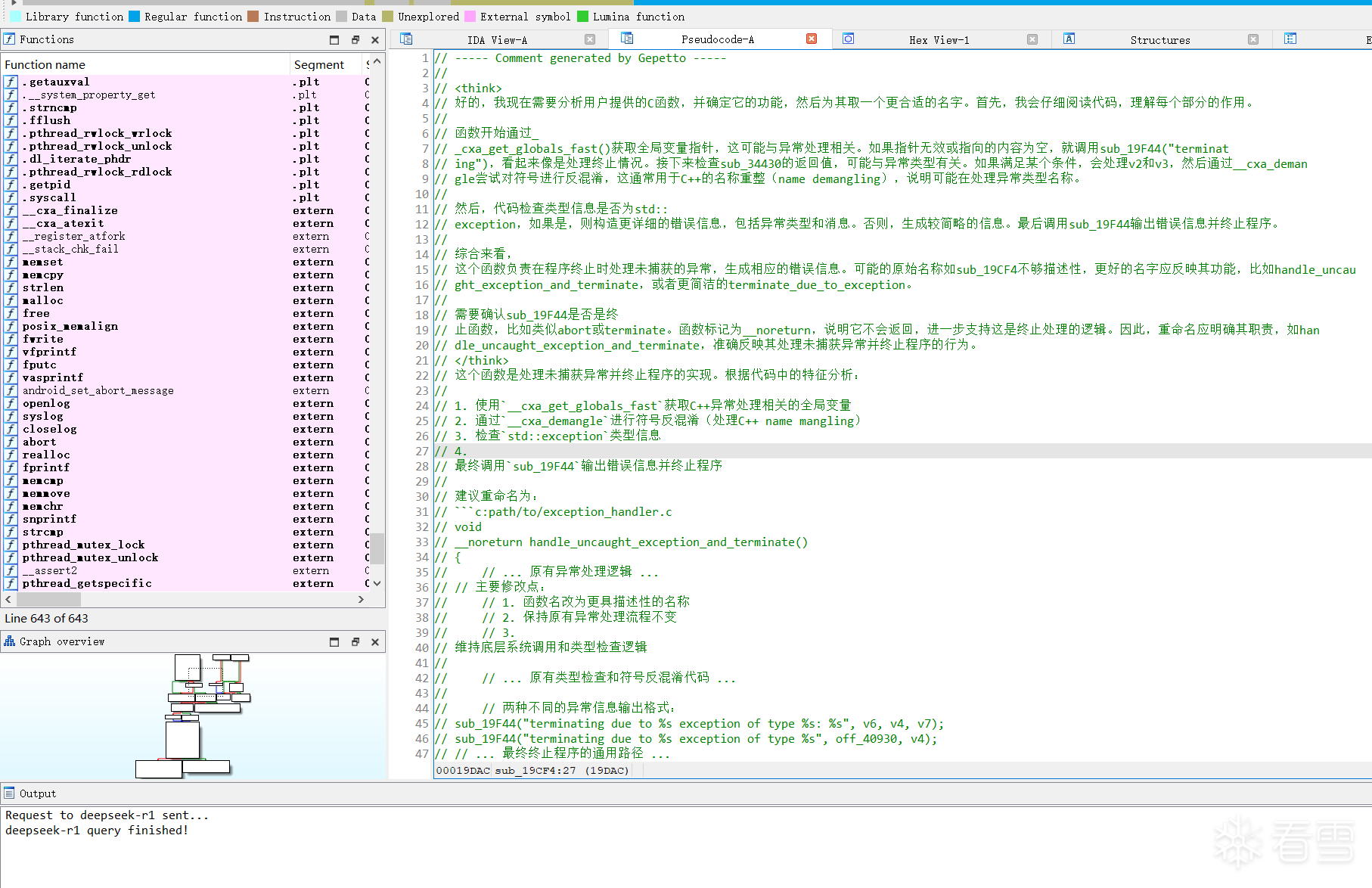This screenshot has width=1372, height=888.
Task: Click the Regular function blue legend swatch
Action: pyautogui.click(x=134, y=16)
